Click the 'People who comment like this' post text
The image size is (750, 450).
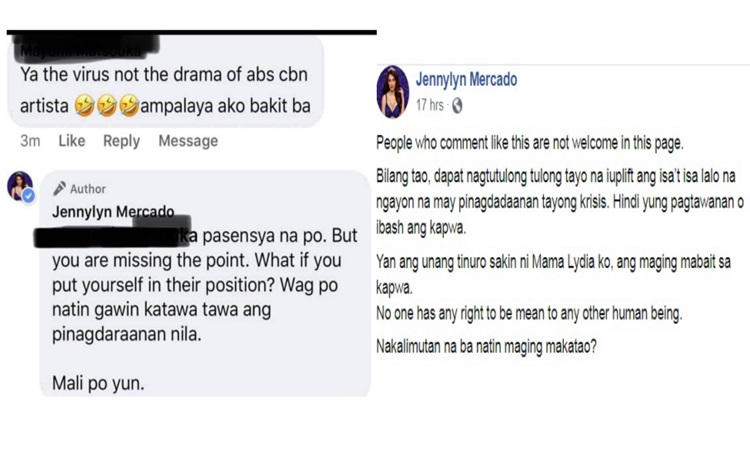(529, 143)
